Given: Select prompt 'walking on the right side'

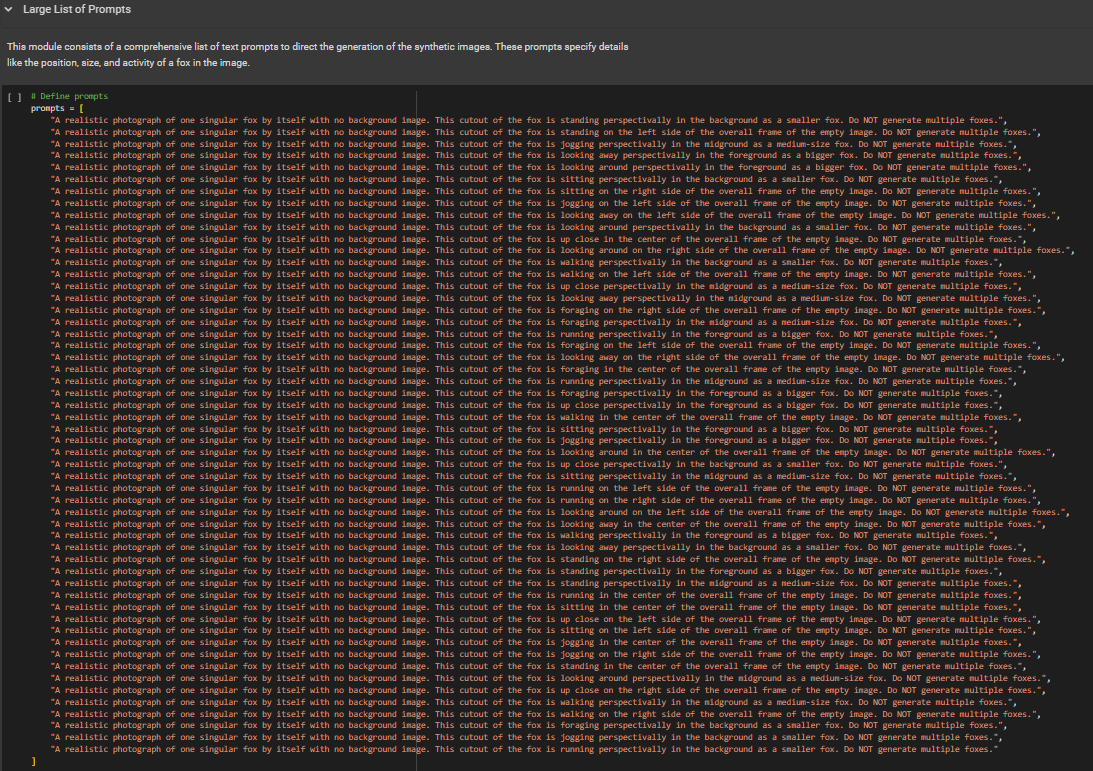Looking at the screenshot, I should 546,714.
